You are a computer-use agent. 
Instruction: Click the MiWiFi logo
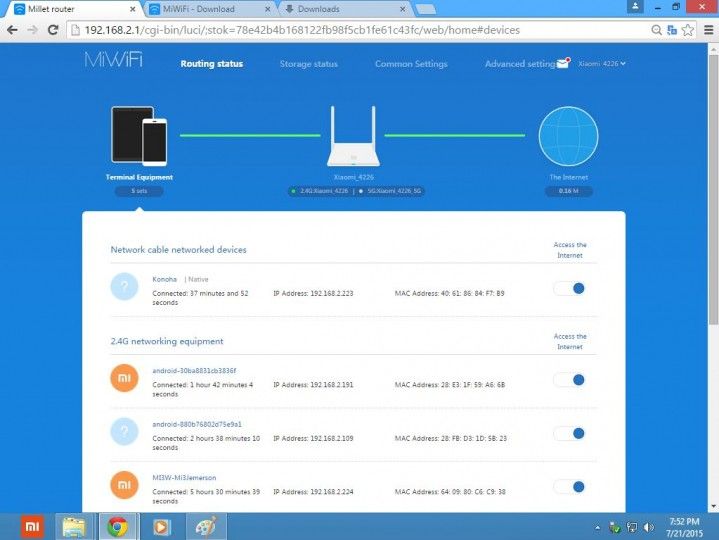pyautogui.click(x=113, y=60)
